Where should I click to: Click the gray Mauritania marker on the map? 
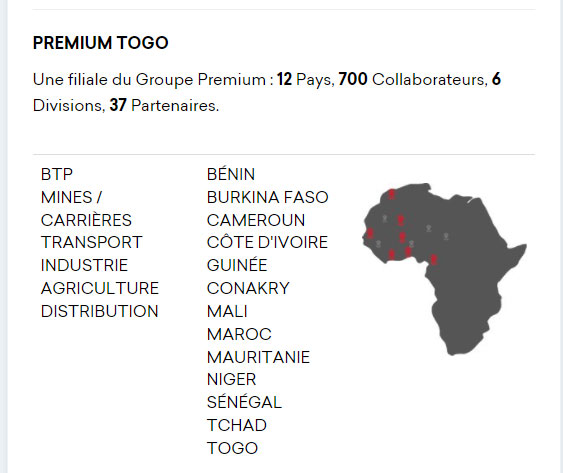385,218
